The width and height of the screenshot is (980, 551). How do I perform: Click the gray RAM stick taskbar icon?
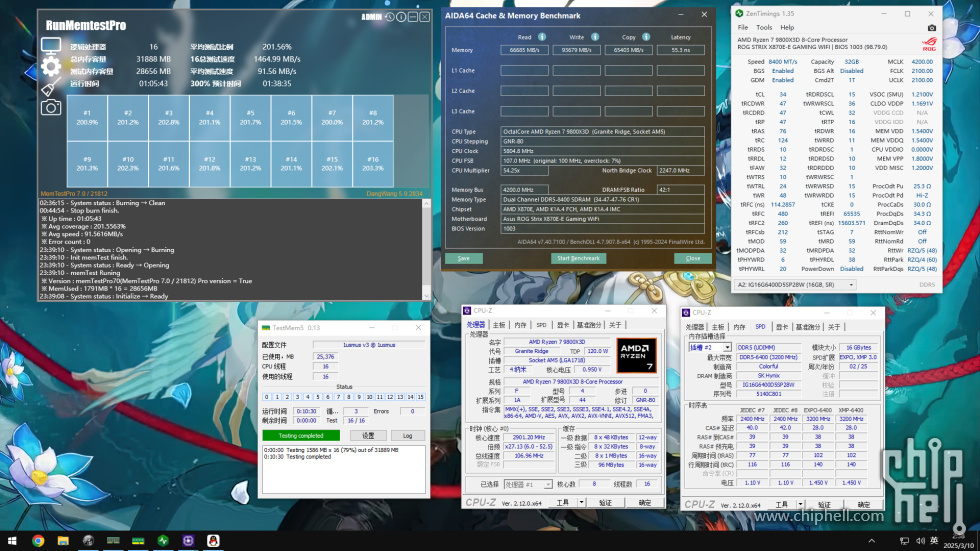pos(113,540)
